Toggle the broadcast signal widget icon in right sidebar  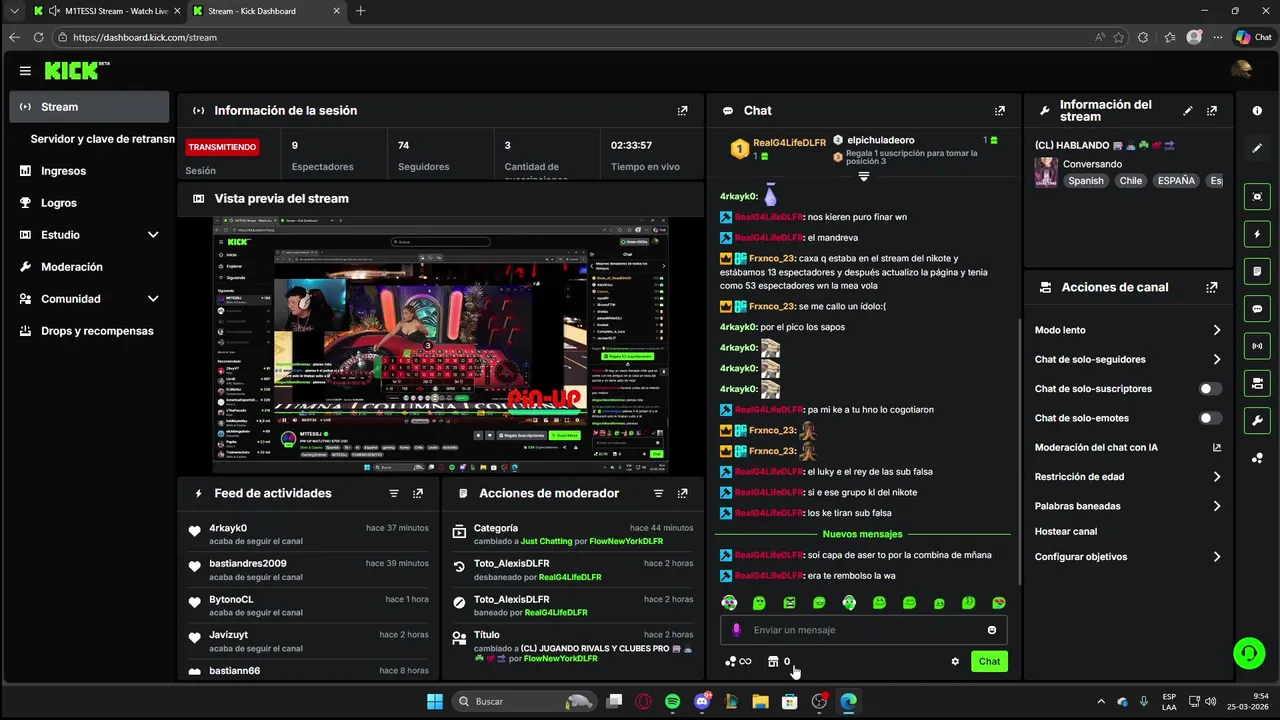(1257, 346)
